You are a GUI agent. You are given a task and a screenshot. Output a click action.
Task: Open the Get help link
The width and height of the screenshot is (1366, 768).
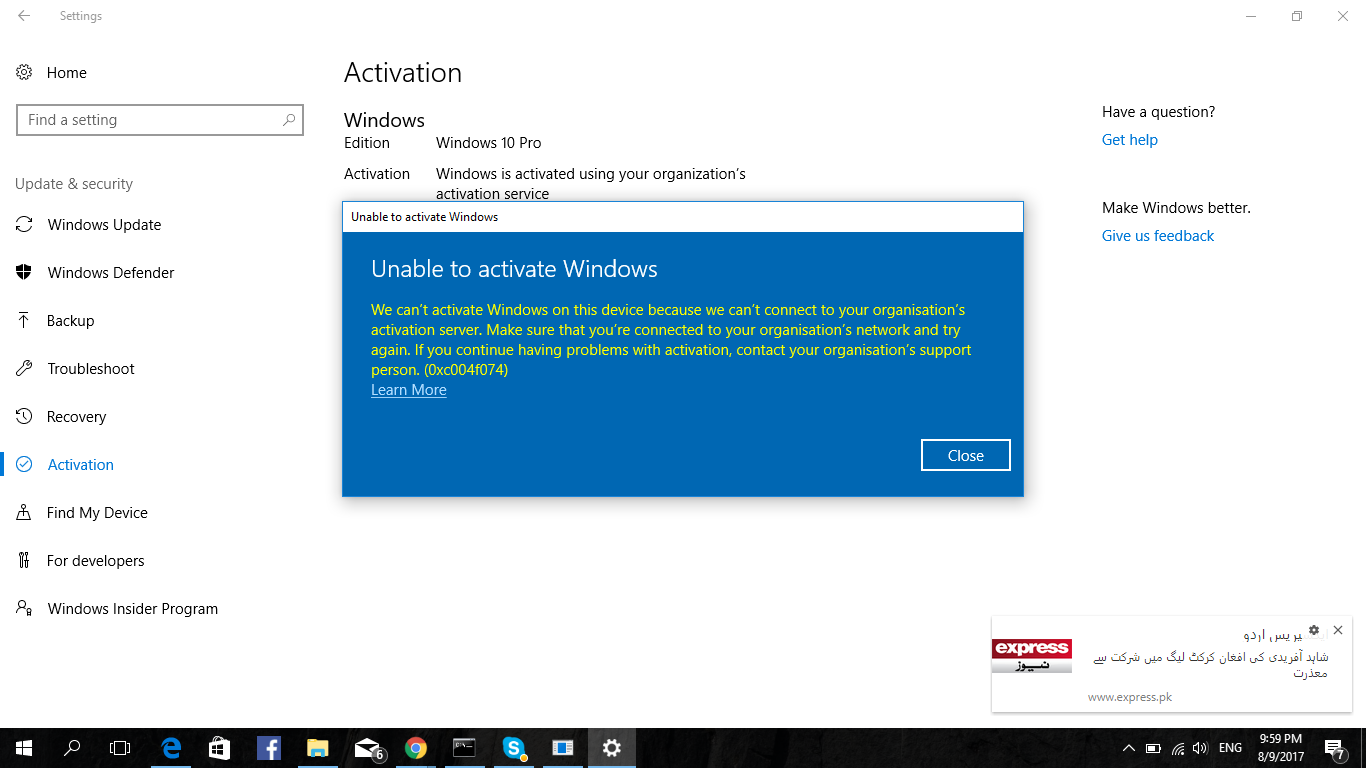coord(1130,140)
